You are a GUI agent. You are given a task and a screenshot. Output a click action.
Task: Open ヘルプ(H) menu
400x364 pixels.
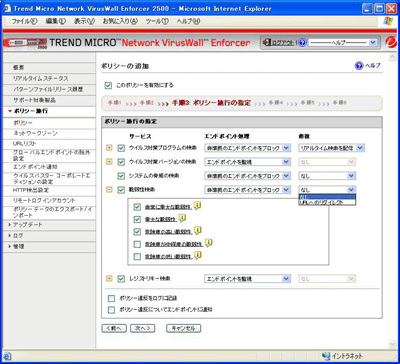(x=188, y=21)
